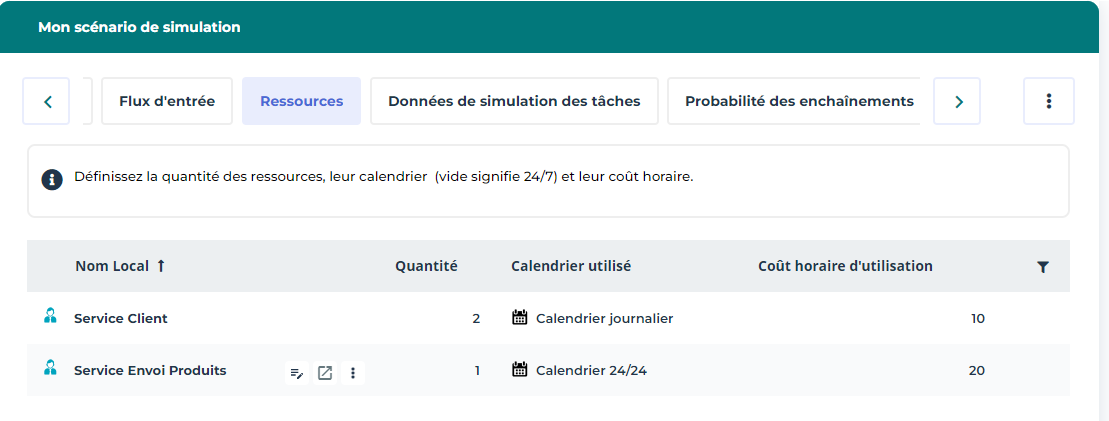Click the sort arrow next to Nom Local

(x=161, y=266)
